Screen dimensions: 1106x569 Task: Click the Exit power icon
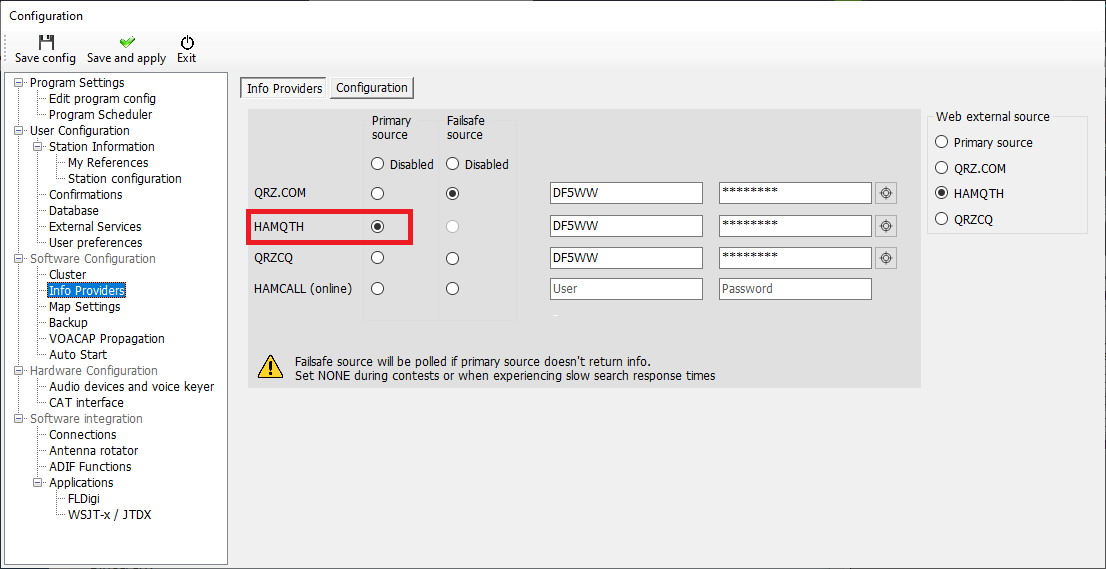click(187, 42)
